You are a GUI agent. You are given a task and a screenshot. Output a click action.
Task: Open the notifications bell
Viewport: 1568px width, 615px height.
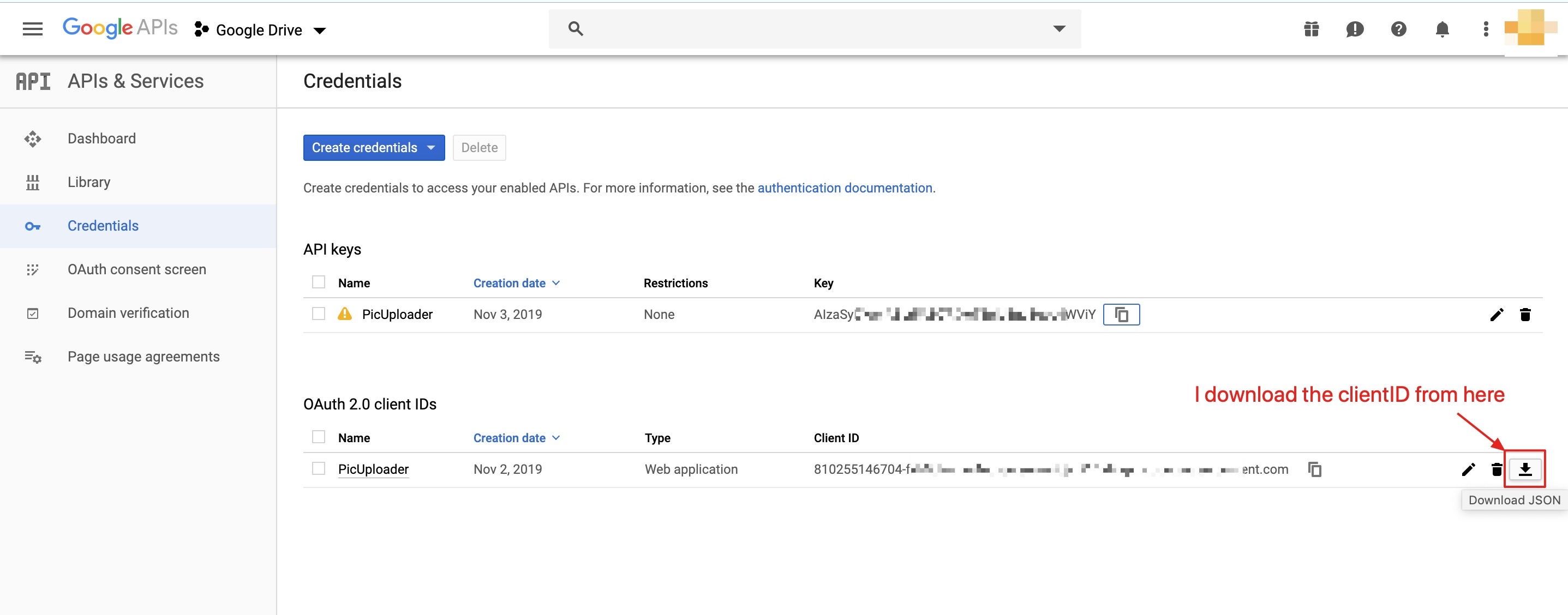pyautogui.click(x=1442, y=28)
